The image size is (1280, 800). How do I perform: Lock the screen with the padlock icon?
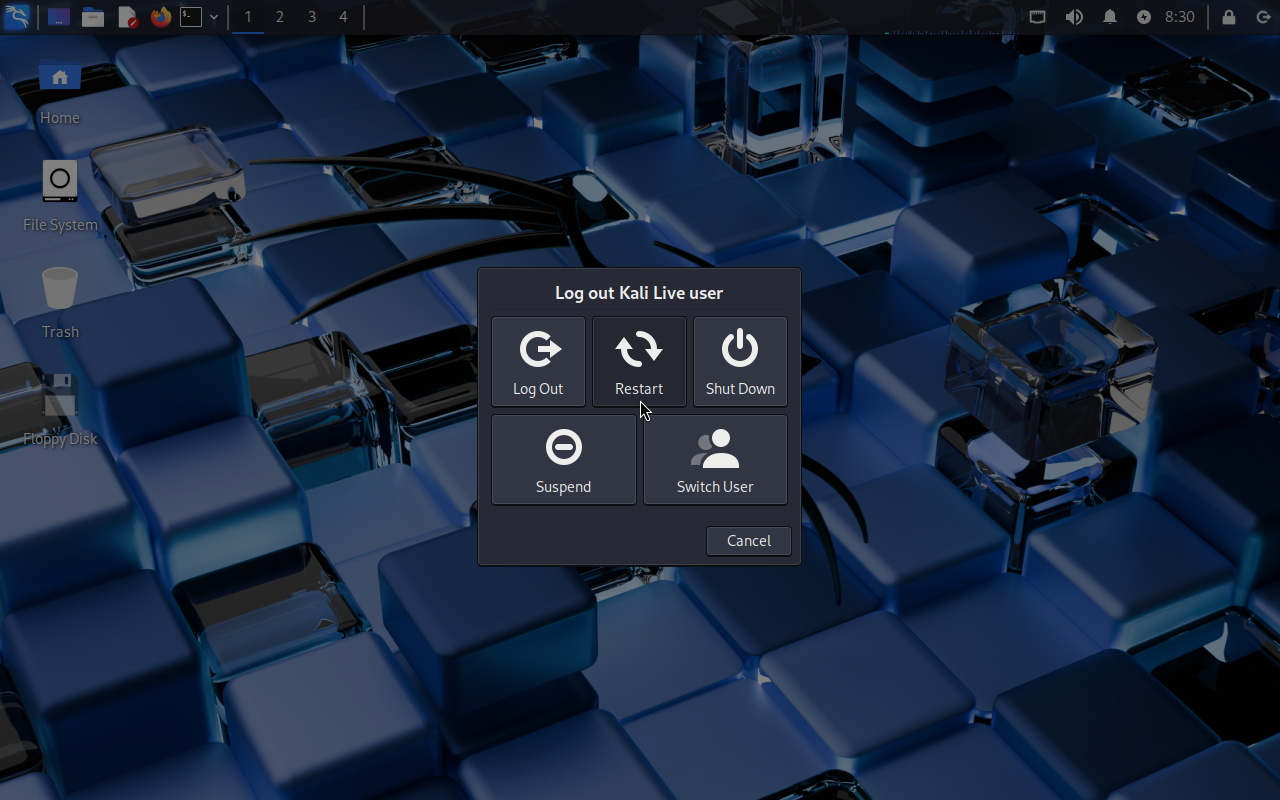1229,17
